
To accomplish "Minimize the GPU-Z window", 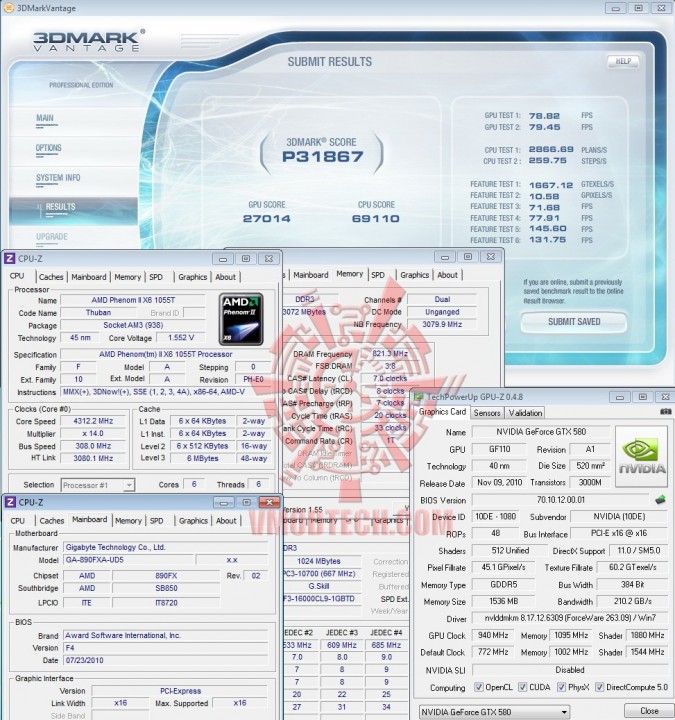I will coord(619,397).
